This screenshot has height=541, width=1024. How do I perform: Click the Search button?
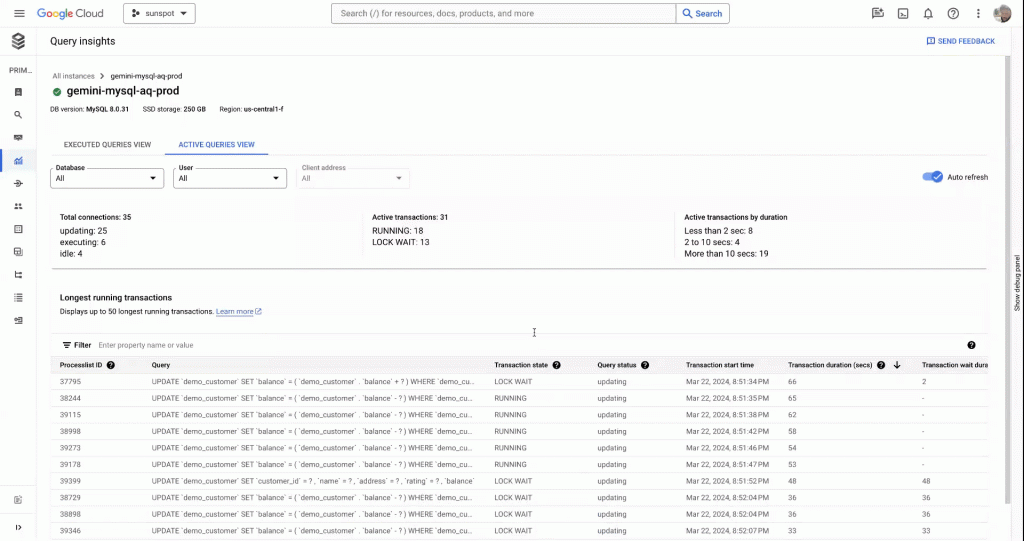point(703,13)
